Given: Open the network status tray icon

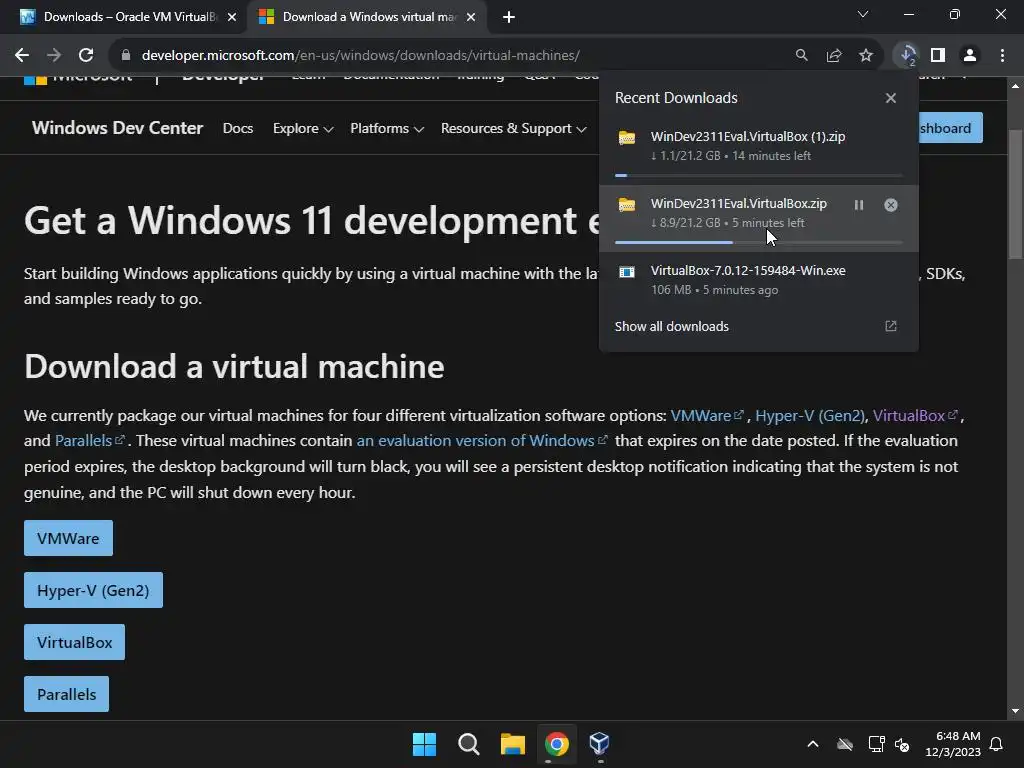Looking at the screenshot, I should pos(876,744).
